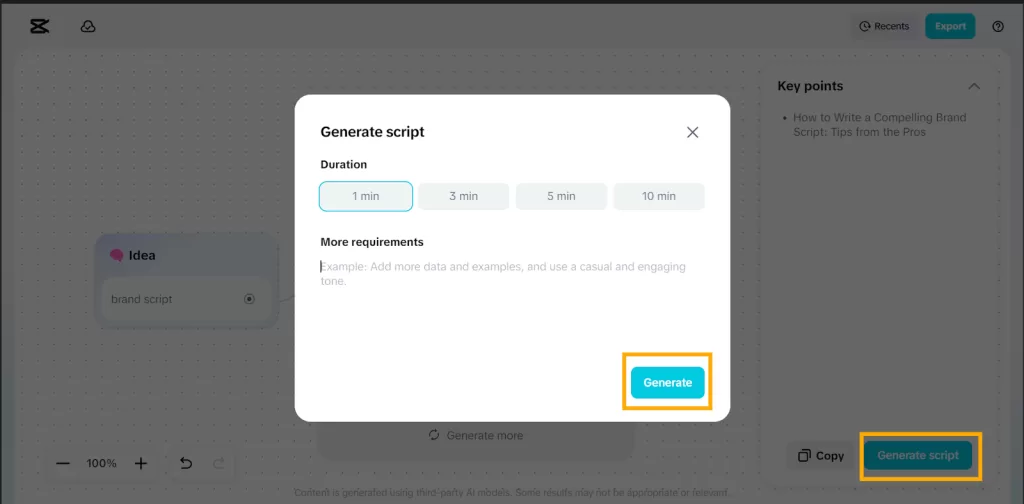Open the Recents list
This screenshot has height=504, width=1024.
click(x=884, y=26)
